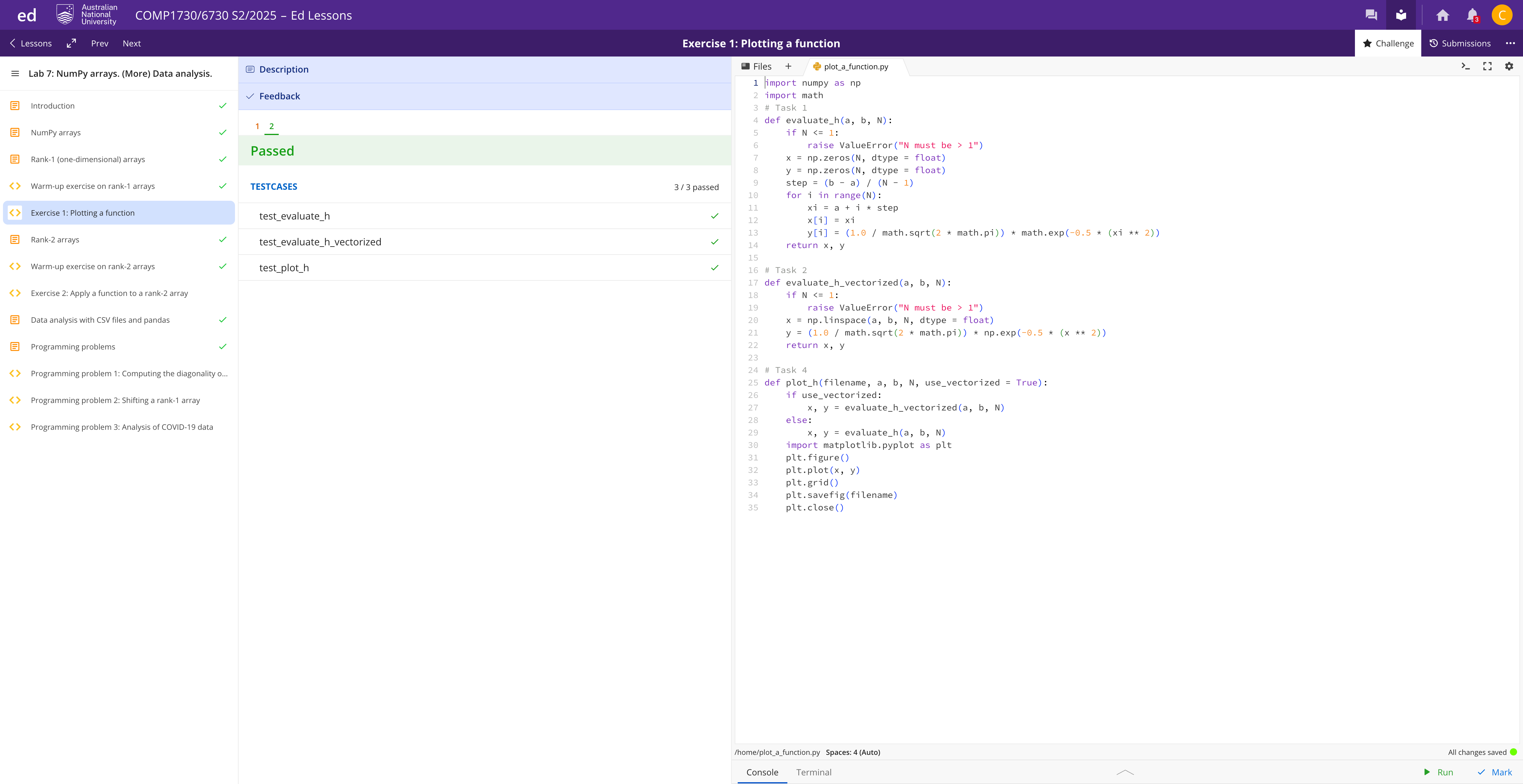
Task: Click Mark to submit the code
Action: [1495, 772]
